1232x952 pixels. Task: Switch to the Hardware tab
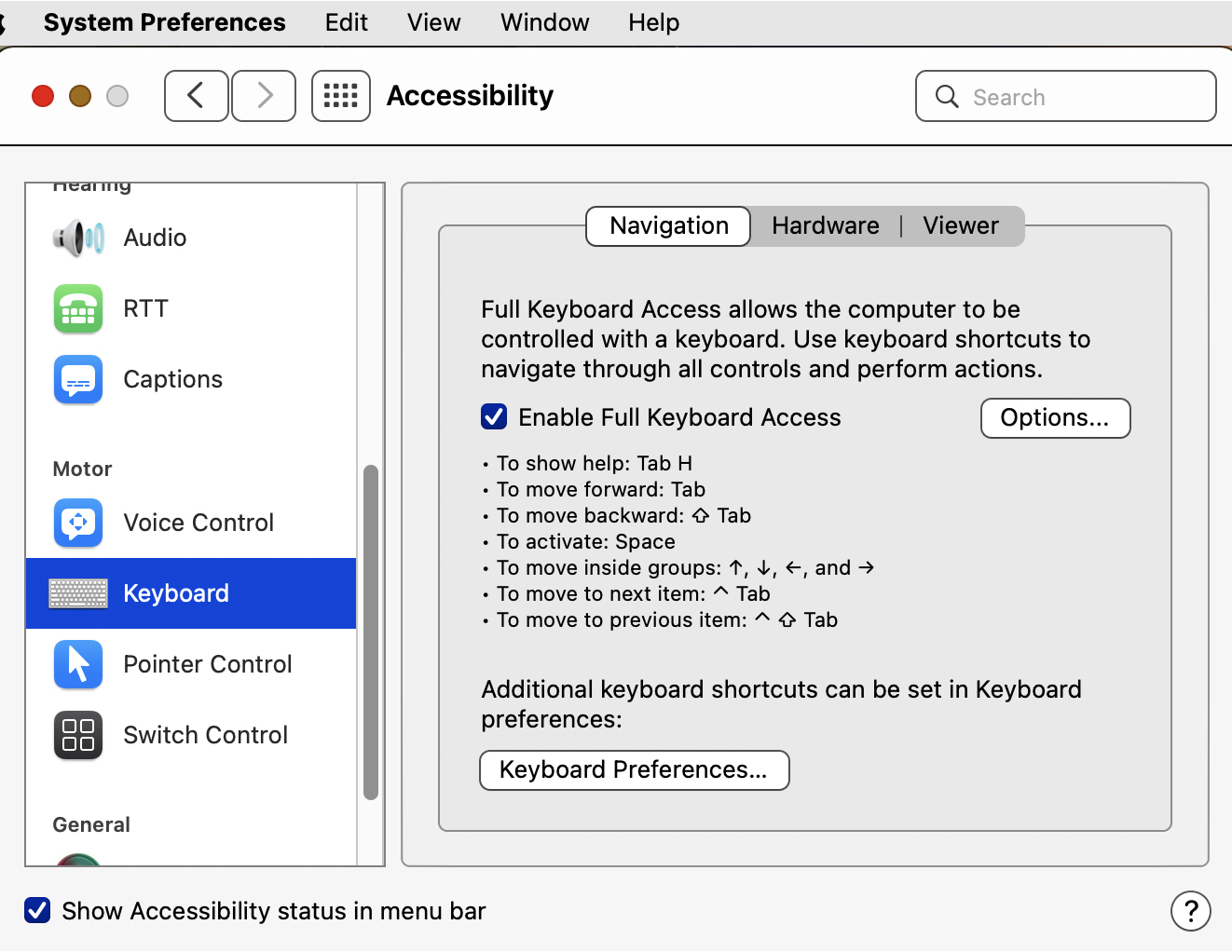pyautogui.click(x=825, y=225)
